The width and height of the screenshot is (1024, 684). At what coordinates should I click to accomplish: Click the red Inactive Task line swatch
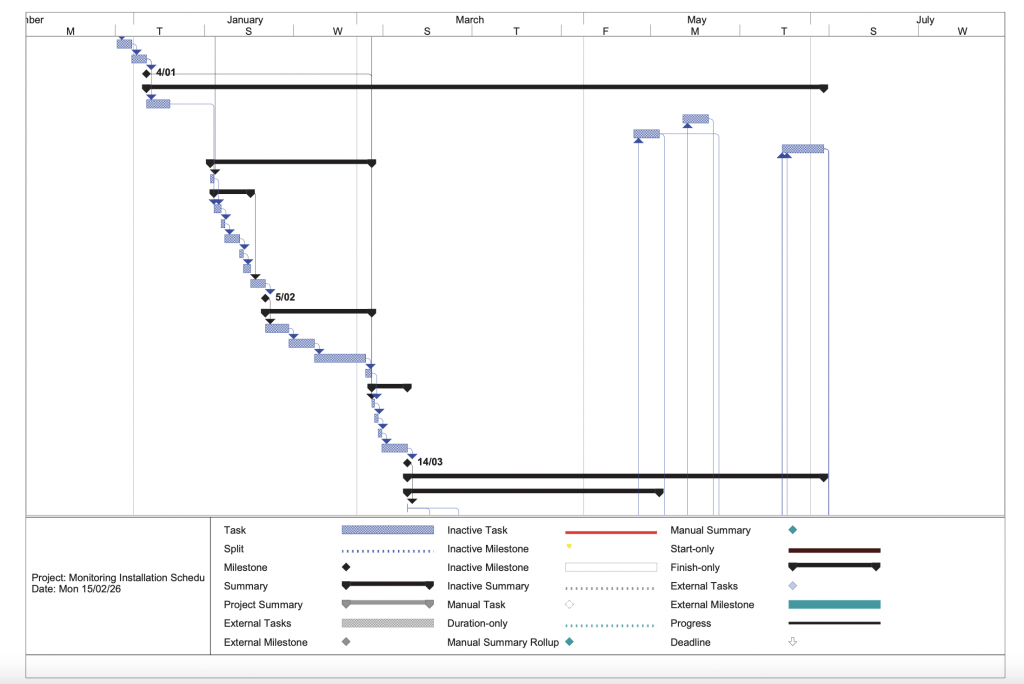click(611, 532)
